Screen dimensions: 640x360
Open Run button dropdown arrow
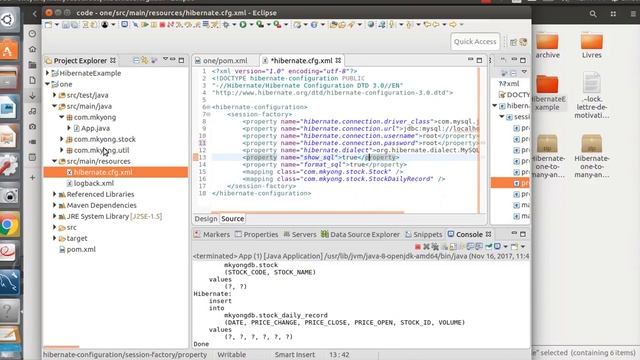point(251,25)
